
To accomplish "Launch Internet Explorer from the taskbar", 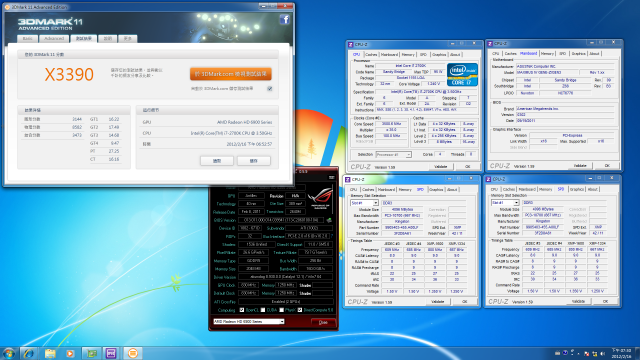I will pyautogui.click(x=29, y=353).
